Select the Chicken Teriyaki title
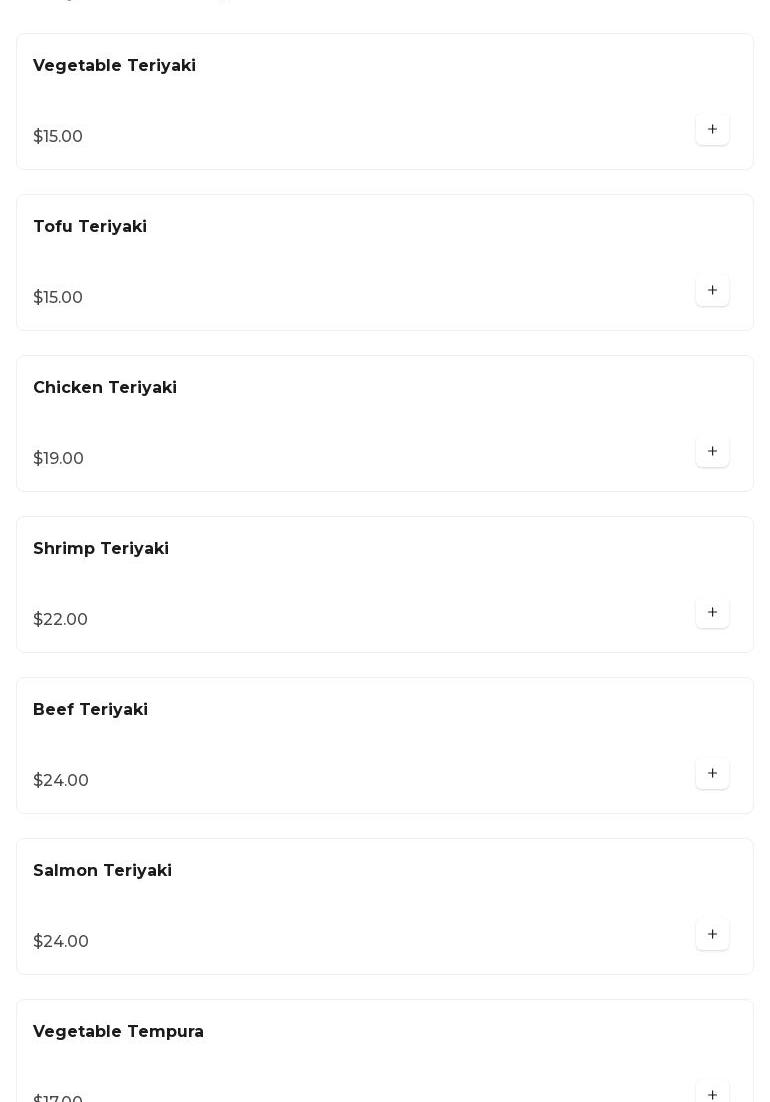770x1102 pixels. pos(105,388)
